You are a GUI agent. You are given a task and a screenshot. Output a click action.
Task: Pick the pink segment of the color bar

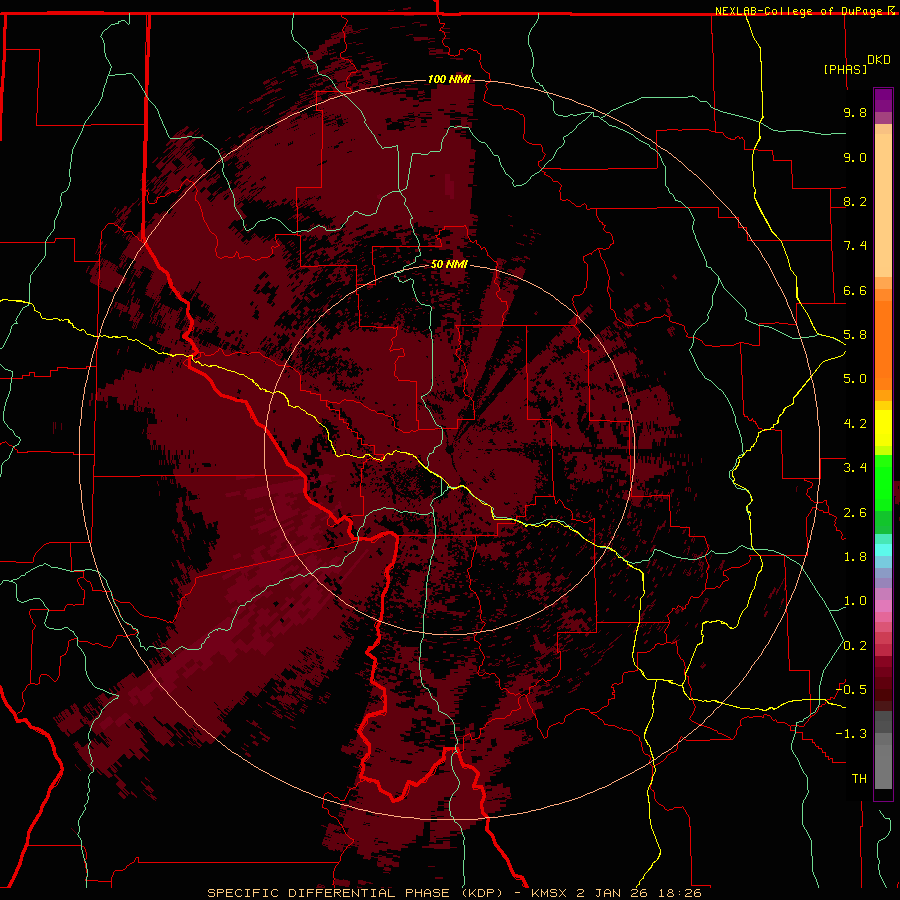pos(883,606)
